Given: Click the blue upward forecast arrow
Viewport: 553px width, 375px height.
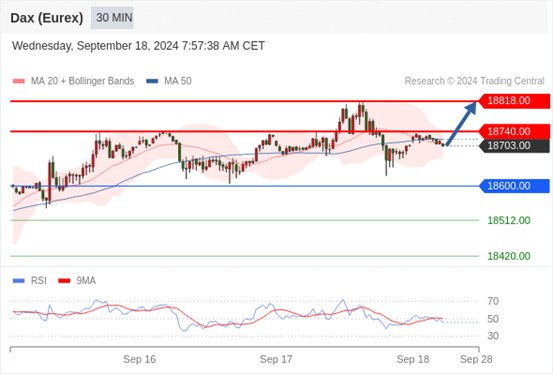Looking at the screenshot, I should tap(461, 123).
